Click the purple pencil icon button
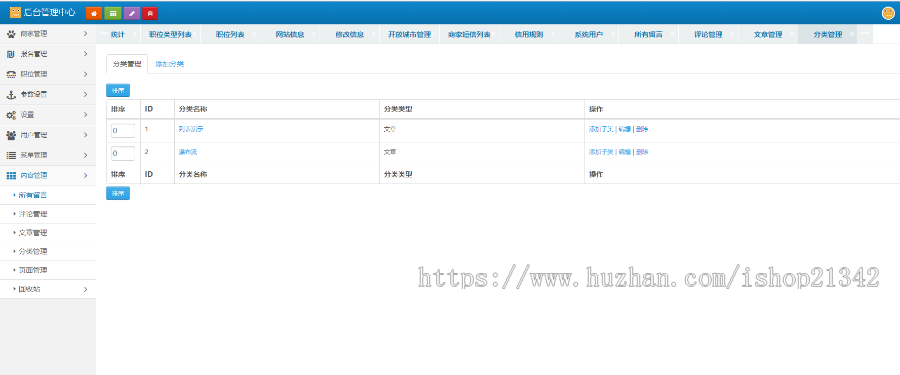 click(131, 13)
